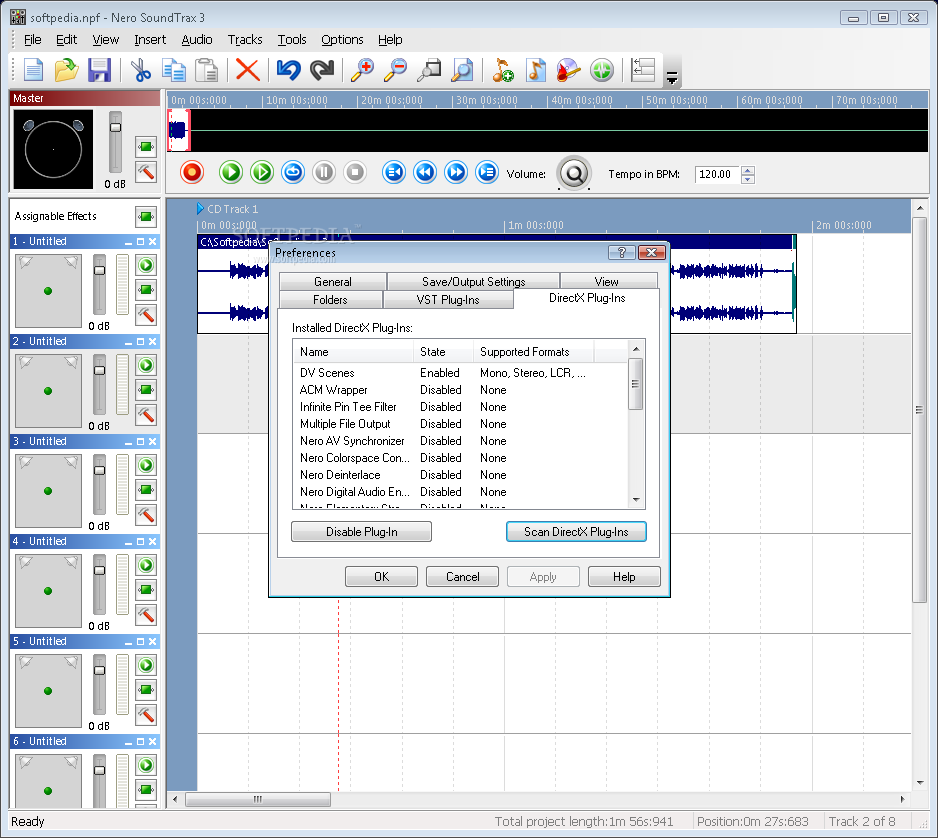Viewport: 938px width, 838px height.
Task: Start recording with the red record button
Action: [x=192, y=172]
